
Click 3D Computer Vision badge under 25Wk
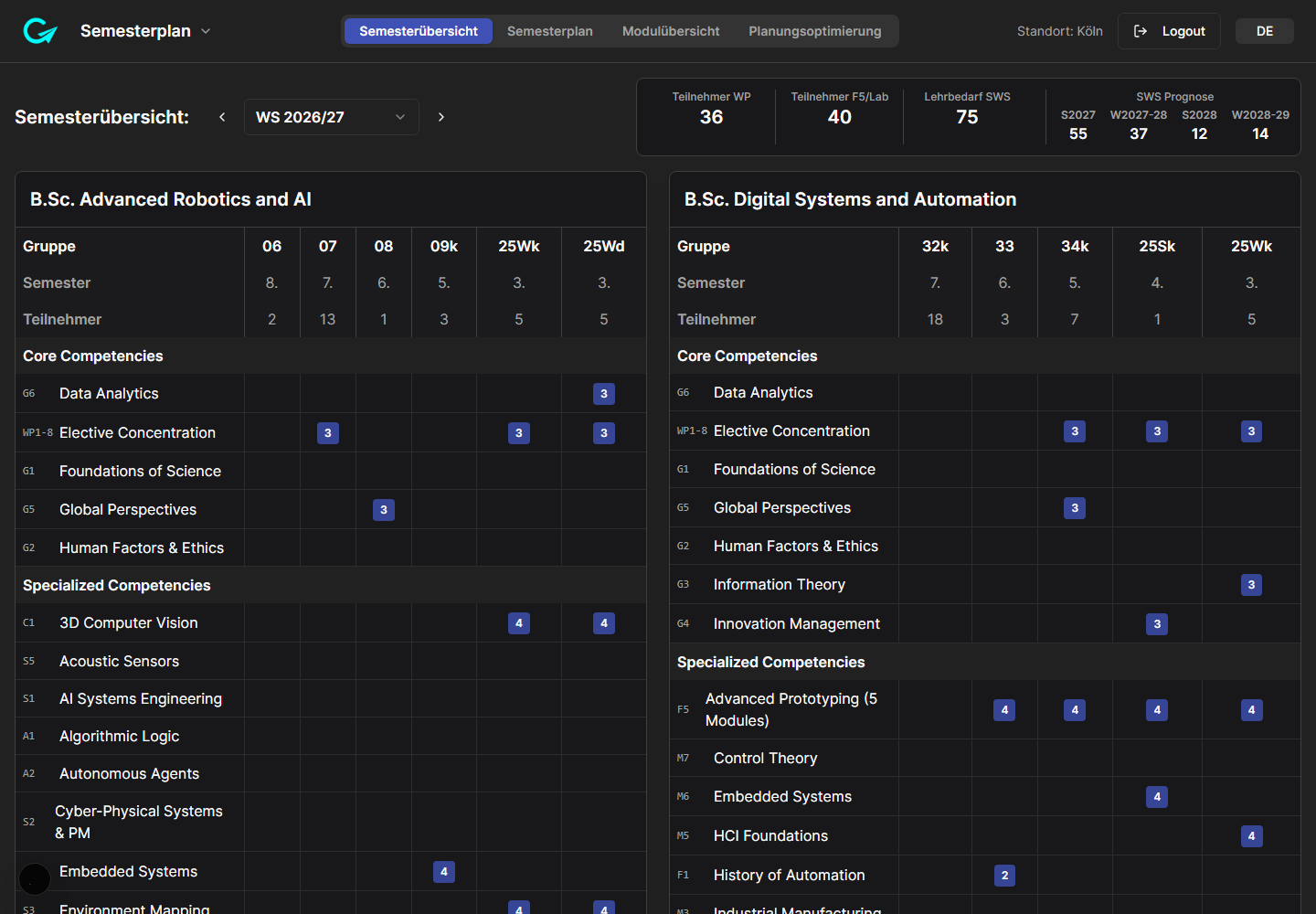tap(519, 623)
